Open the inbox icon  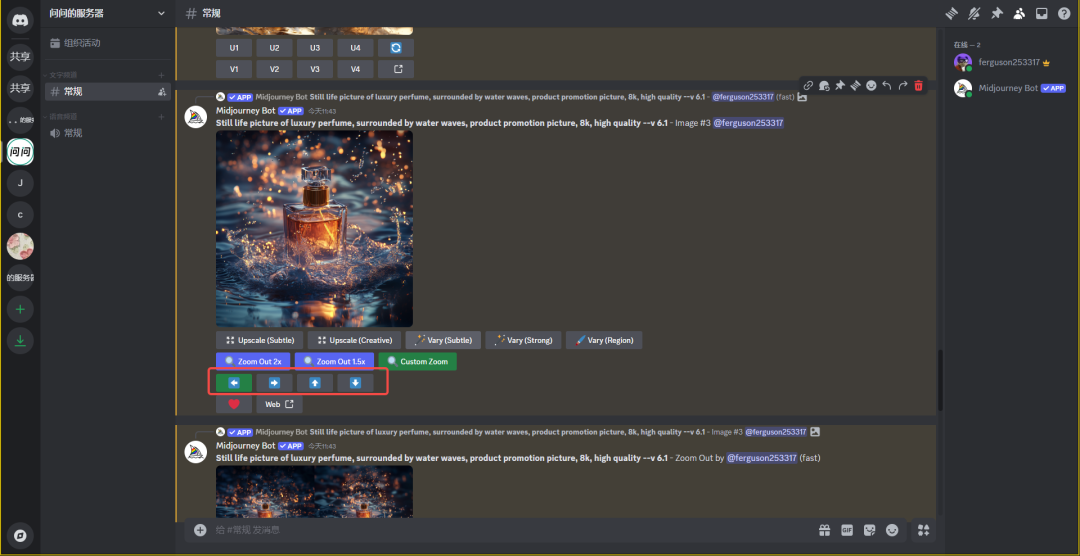pyautogui.click(x=1042, y=13)
